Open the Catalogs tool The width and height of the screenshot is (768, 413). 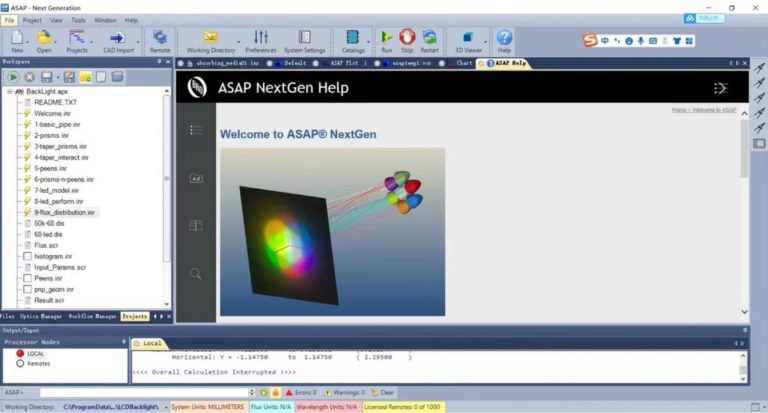coord(353,41)
